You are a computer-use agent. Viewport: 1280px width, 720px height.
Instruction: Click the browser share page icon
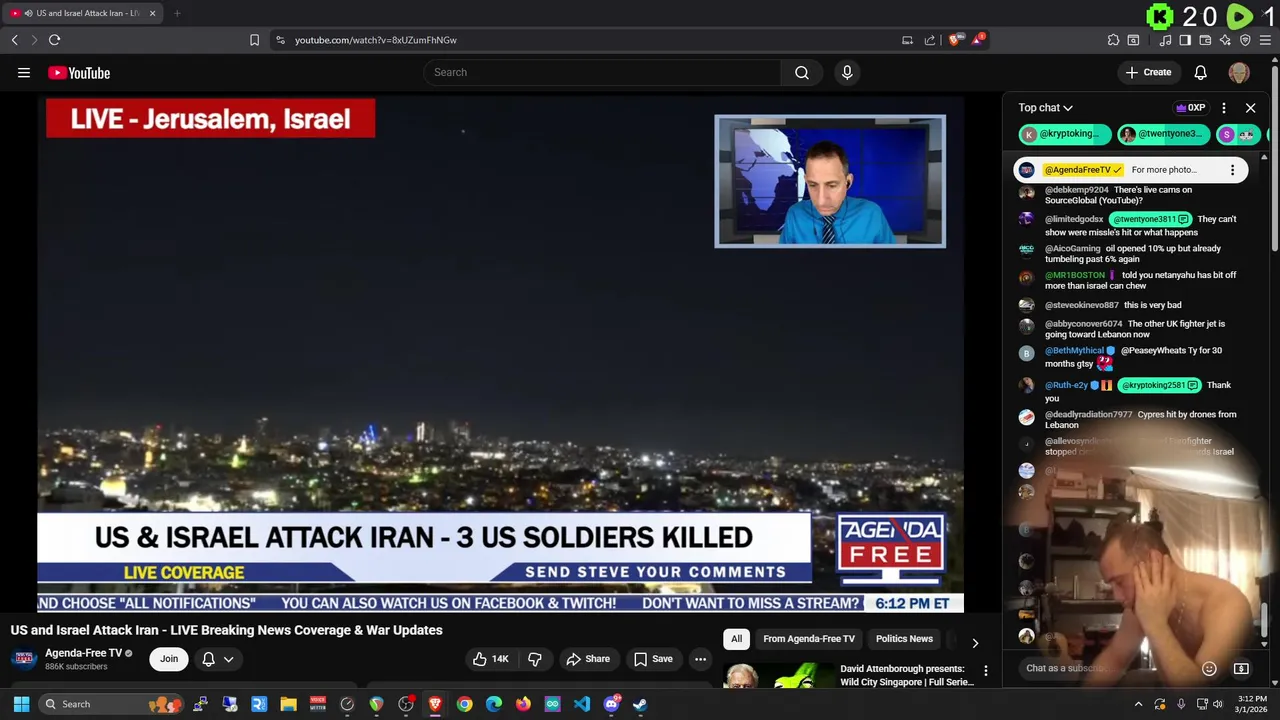930,40
